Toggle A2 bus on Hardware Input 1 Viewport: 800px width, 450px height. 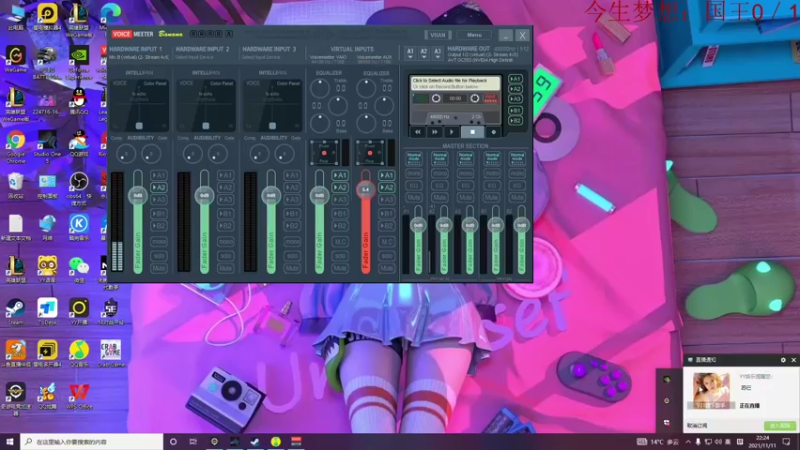pos(159,187)
